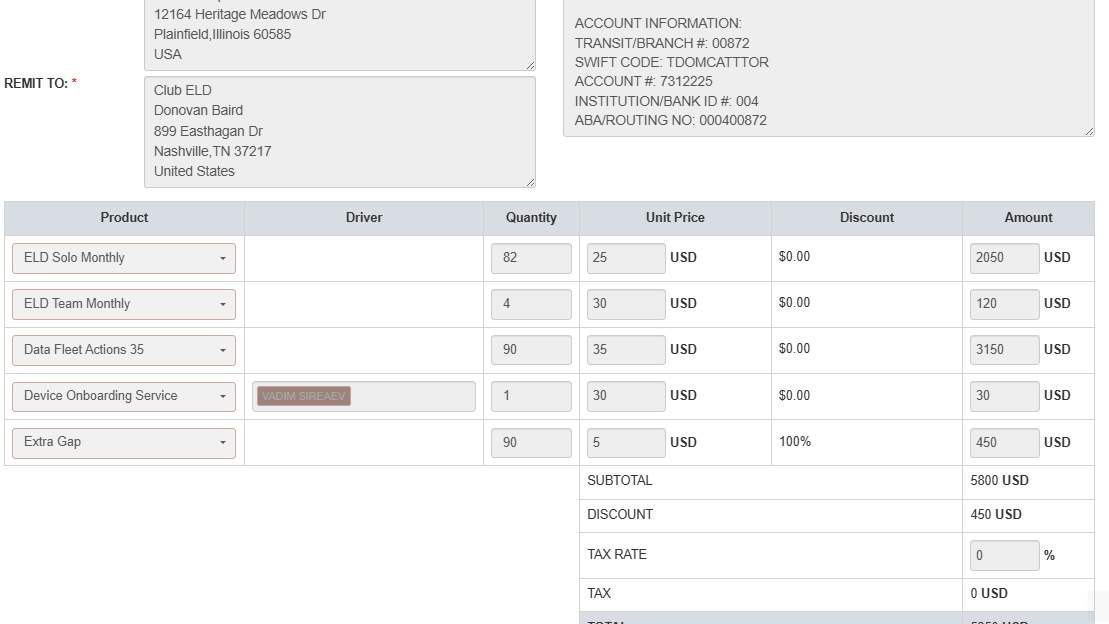Click the VADIM SIREAEV driver tag
Viewport: 1109px width, 624px height.
(x=303, y=396)
